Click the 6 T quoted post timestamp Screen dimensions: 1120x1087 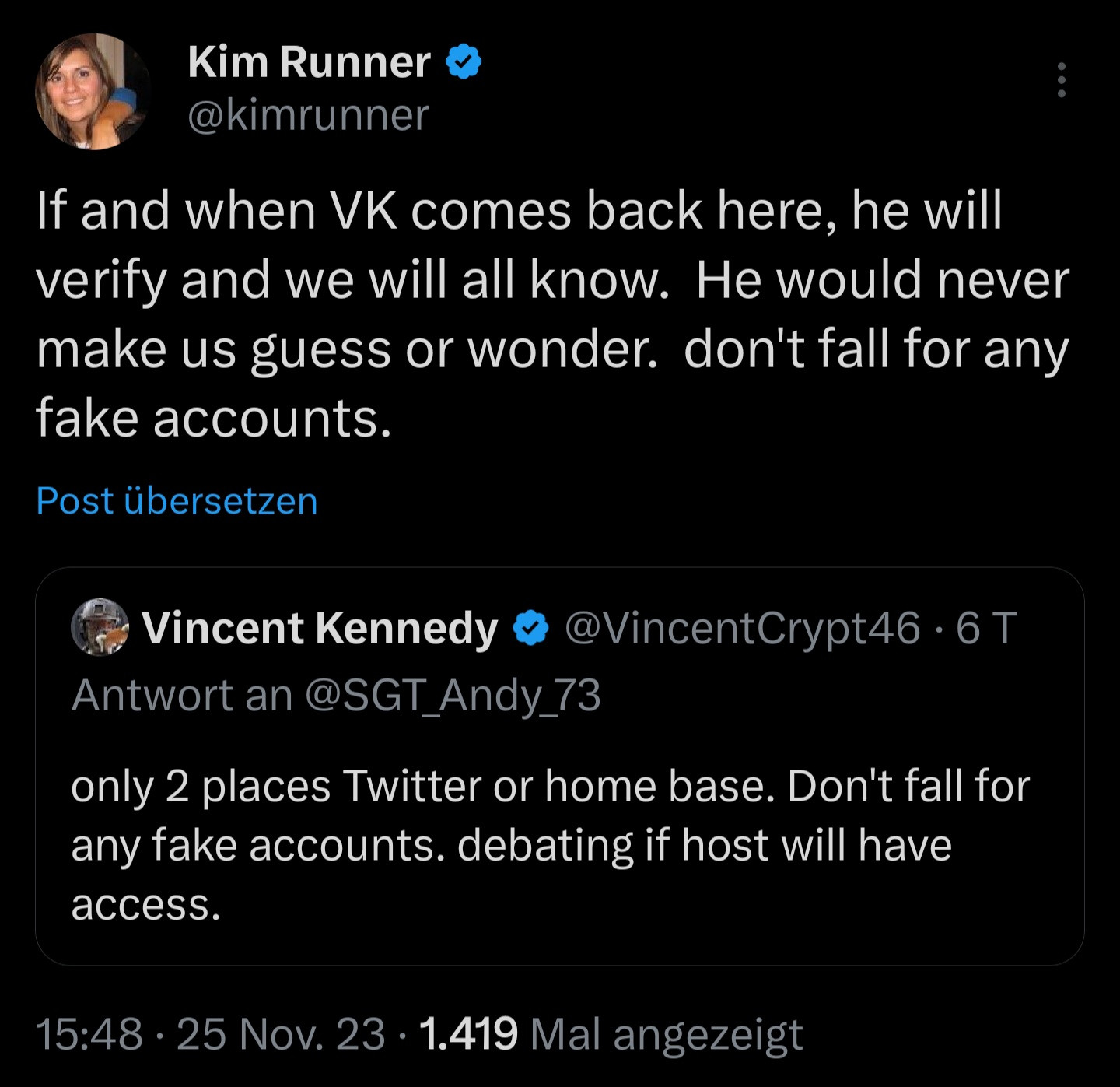[x=986, y=628]
